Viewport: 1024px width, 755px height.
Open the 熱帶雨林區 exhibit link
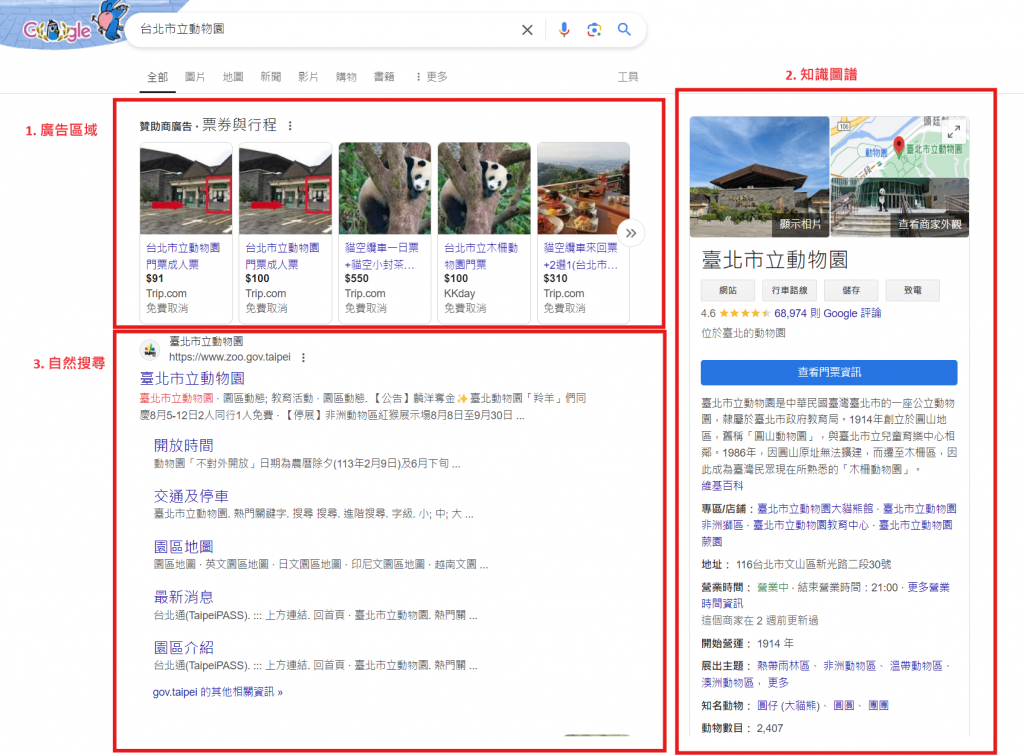pyautogui.click(x=783, y=666)
